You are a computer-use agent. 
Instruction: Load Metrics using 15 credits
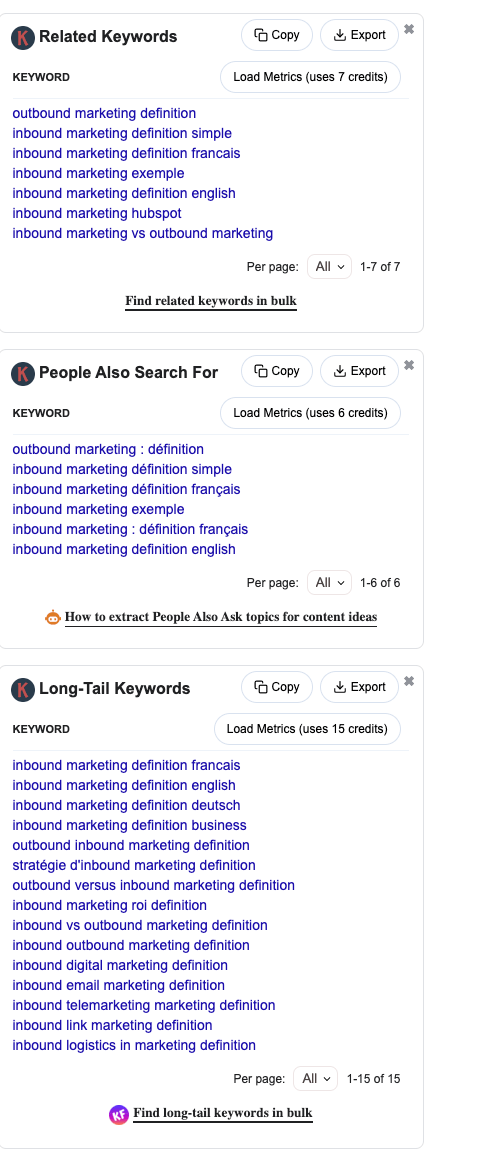308,729
